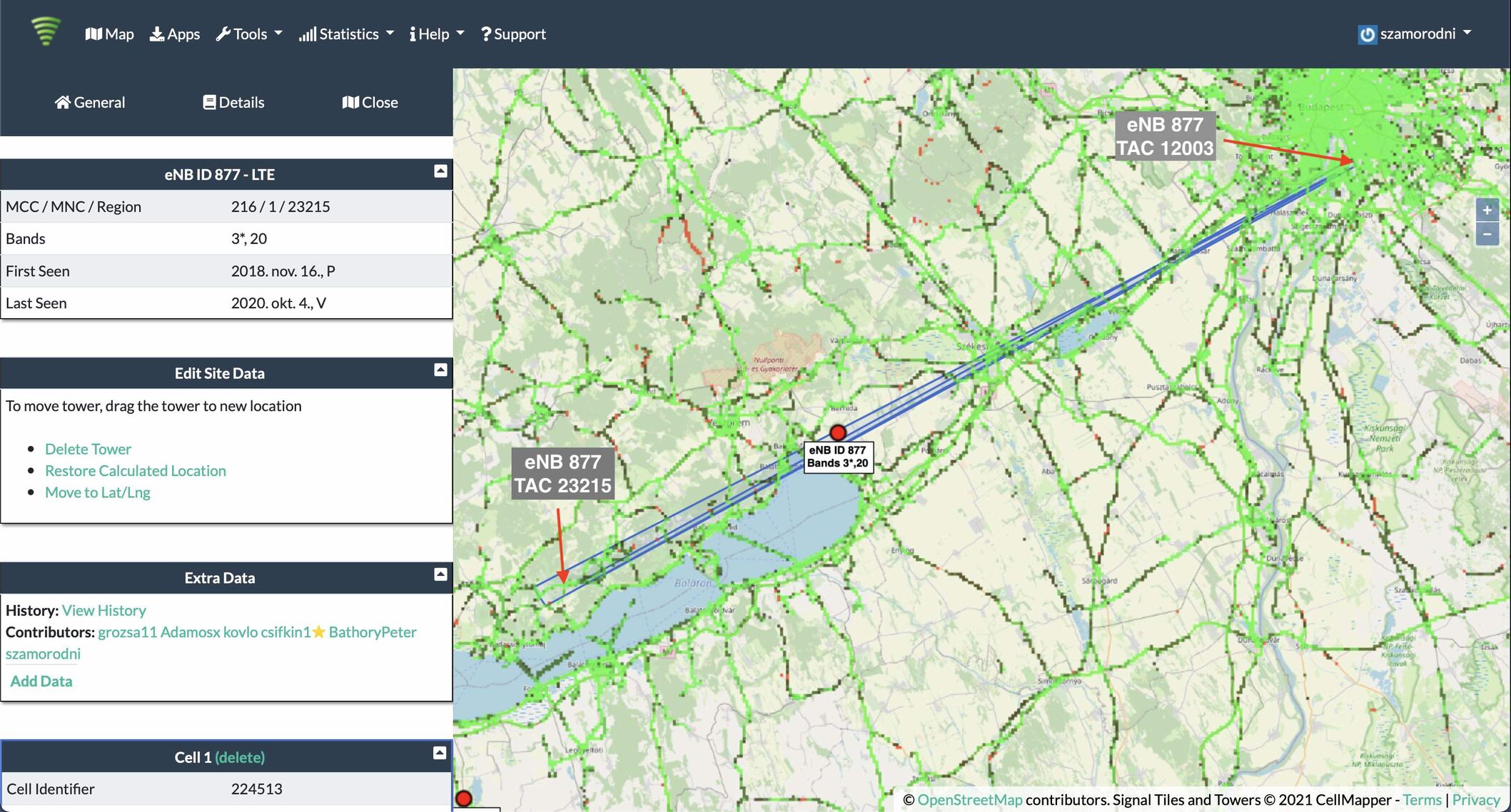
Task: Open contributor Adamosx profile
Action: click(190, 632)
